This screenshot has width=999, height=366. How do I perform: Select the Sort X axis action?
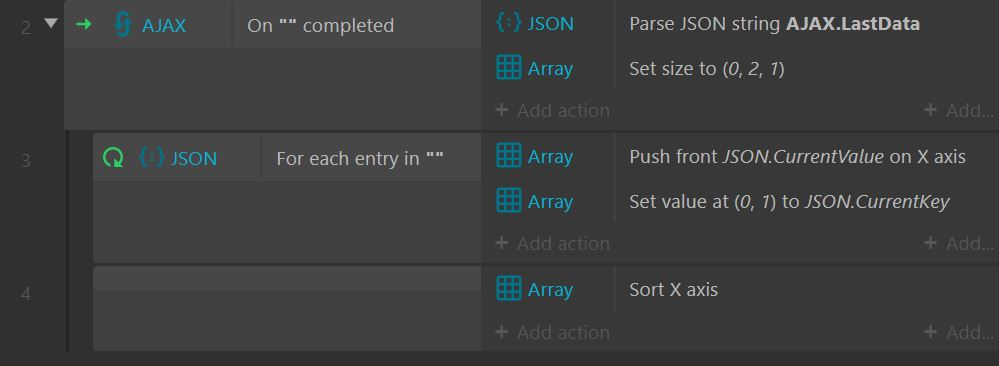point(673,289)
